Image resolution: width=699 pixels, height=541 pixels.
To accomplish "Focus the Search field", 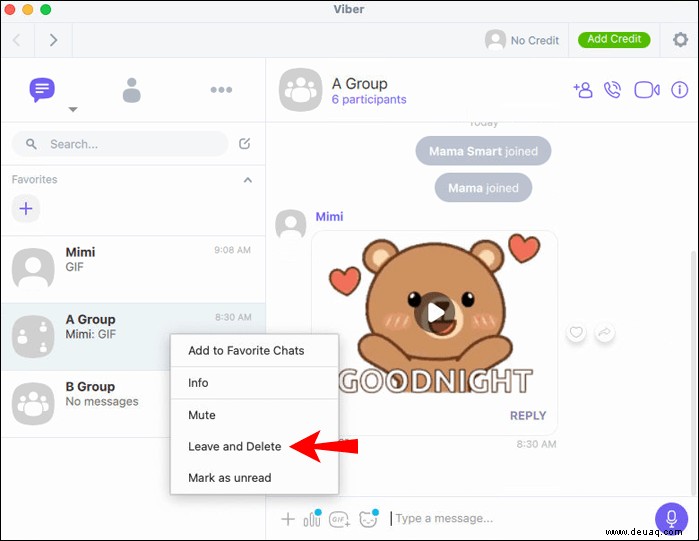I will (x=120, y=143).
